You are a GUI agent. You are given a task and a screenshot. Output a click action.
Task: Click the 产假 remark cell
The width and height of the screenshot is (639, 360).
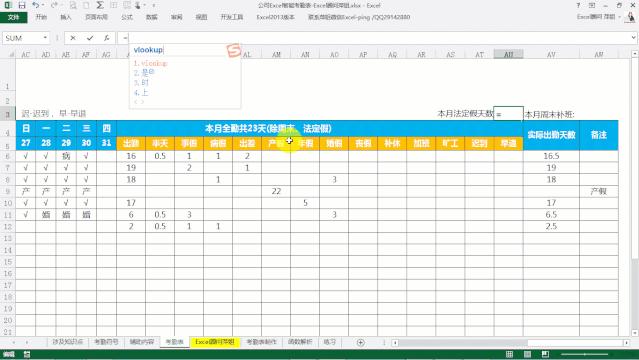pyautogui.click(x=599, y=191)
